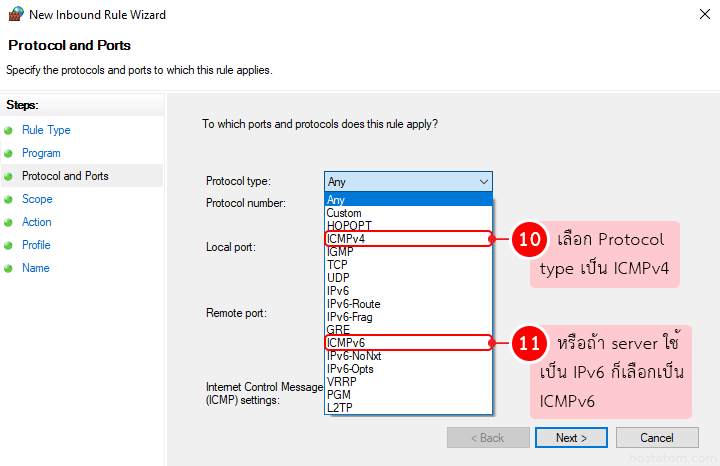The height and width of the screenshot is (466, 720).
Task: Pick TCP from the protocol type list
Action: (337, 265)
